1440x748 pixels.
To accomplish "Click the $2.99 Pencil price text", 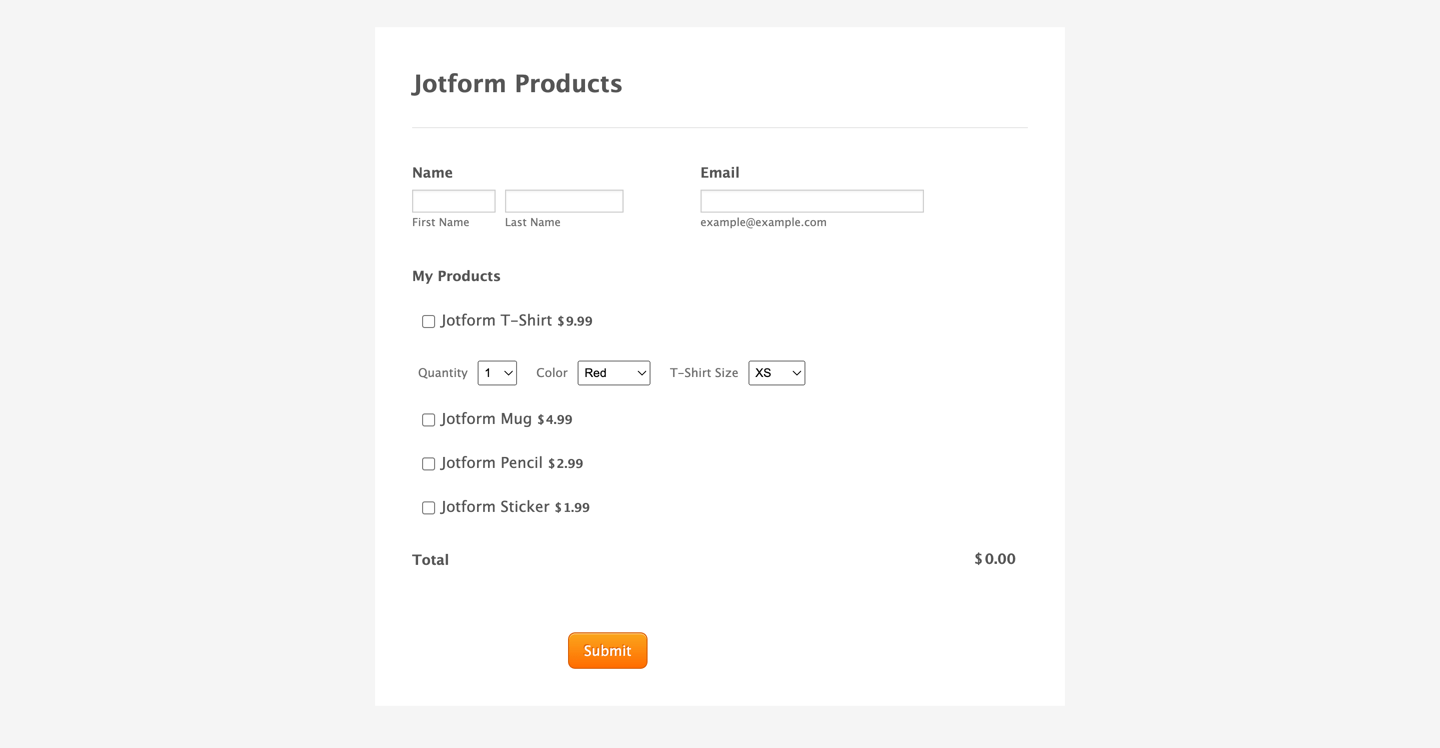I will (x=566, y=464).
